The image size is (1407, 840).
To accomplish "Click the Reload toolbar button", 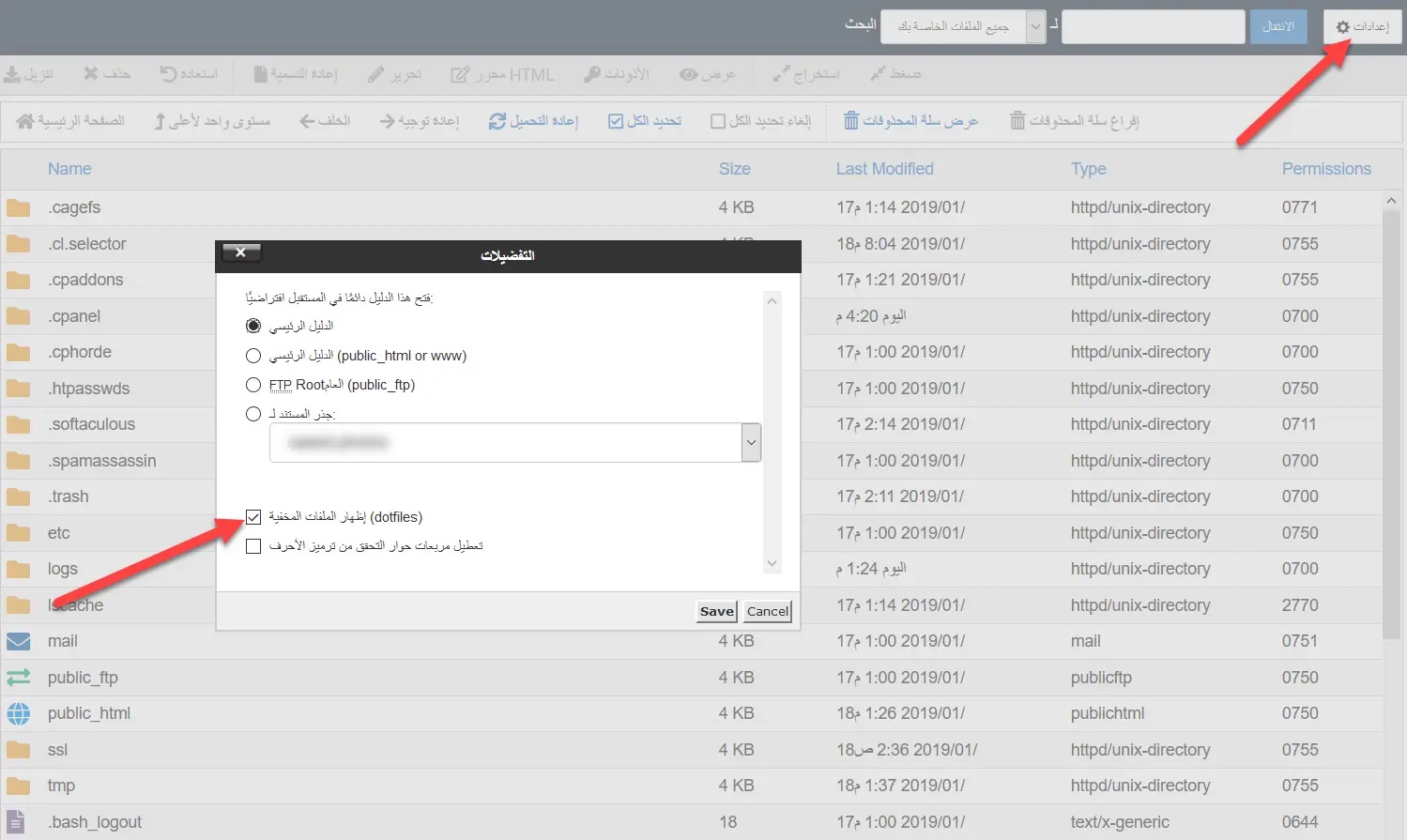I will coord(533,121).
